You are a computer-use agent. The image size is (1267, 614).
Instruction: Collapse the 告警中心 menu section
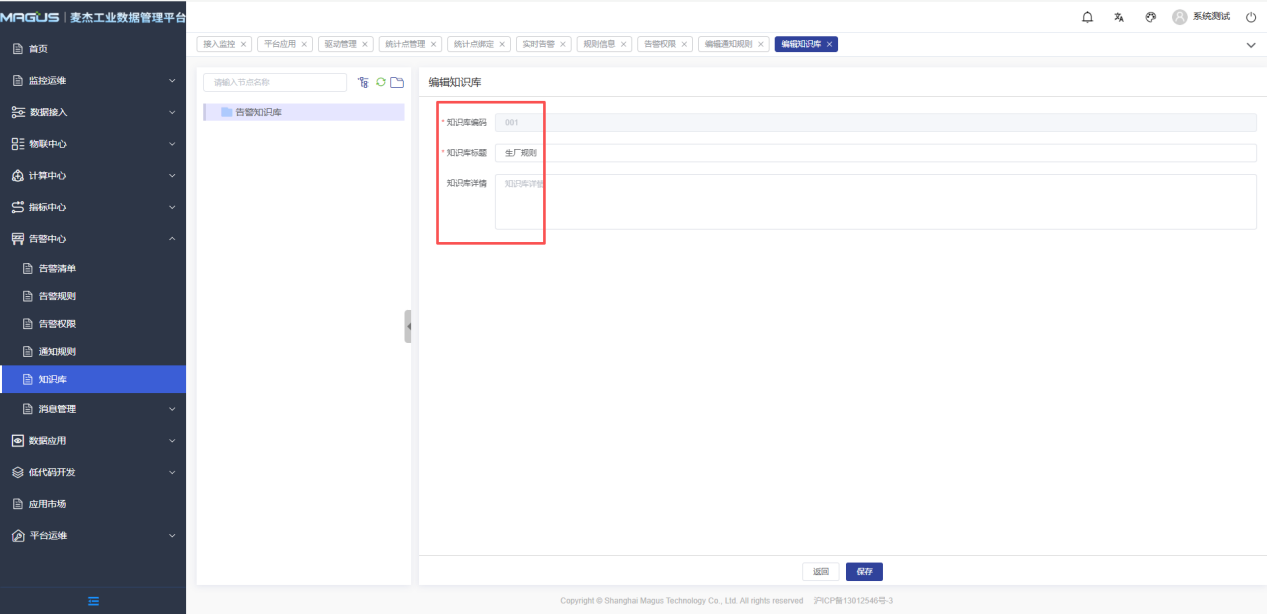[93, 239]
